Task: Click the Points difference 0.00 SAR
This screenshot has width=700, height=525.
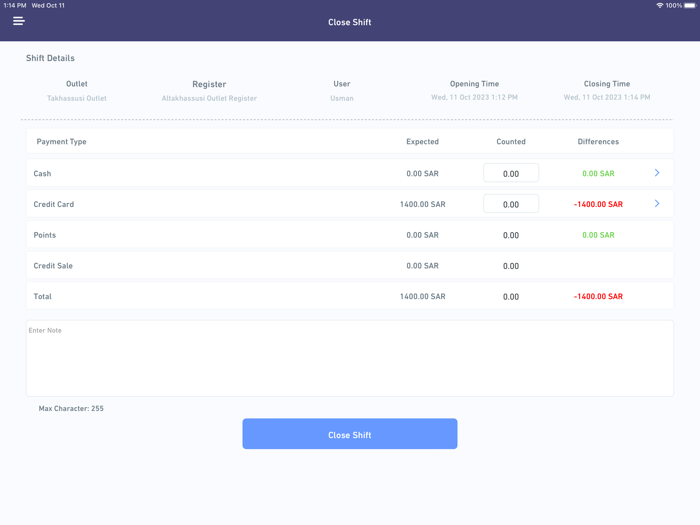Action: pos(598,235)
